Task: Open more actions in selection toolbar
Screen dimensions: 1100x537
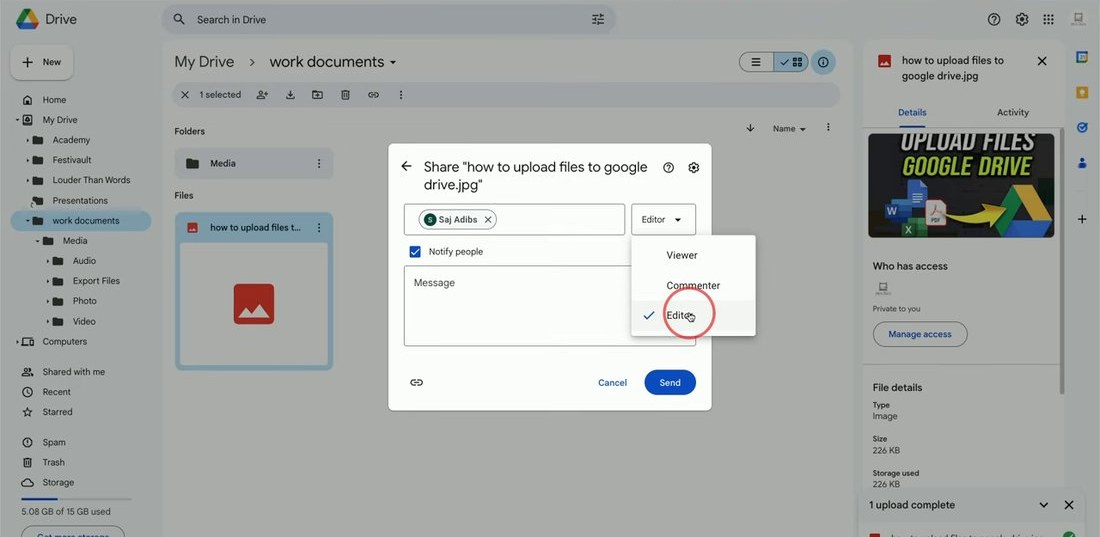Action: 401,95
